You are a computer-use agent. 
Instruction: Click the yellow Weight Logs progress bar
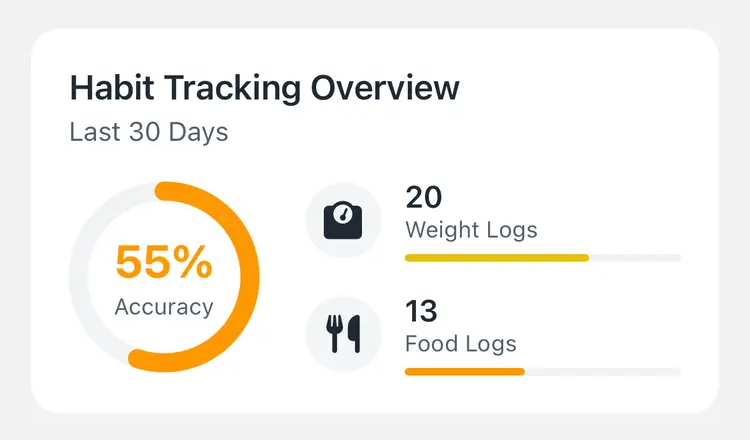[497, 258]
